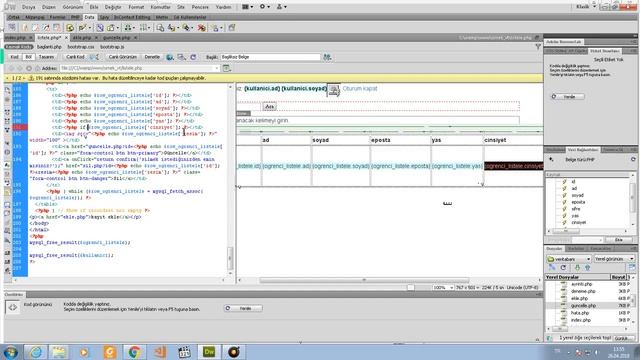
Task: Open the Görünüm menu
Action: click(x=73, y=7)
